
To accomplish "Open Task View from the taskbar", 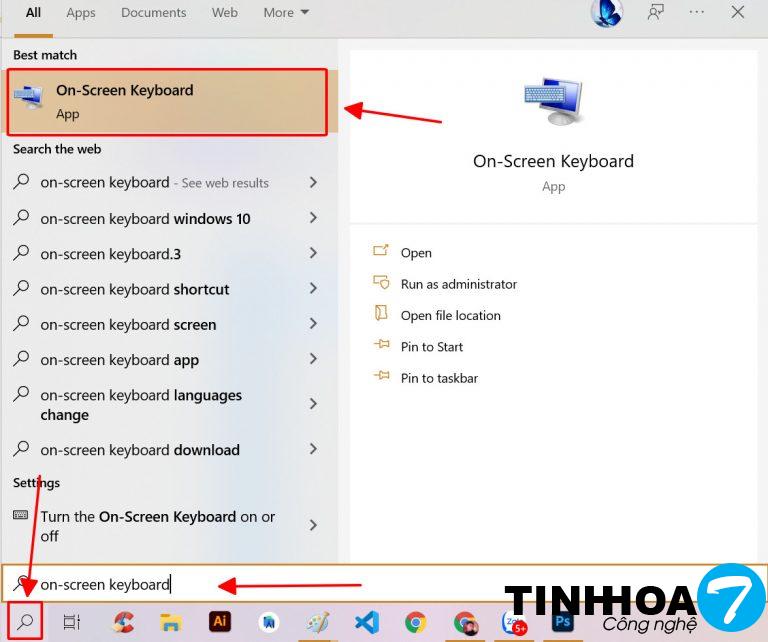I will (x=72, y=622).
